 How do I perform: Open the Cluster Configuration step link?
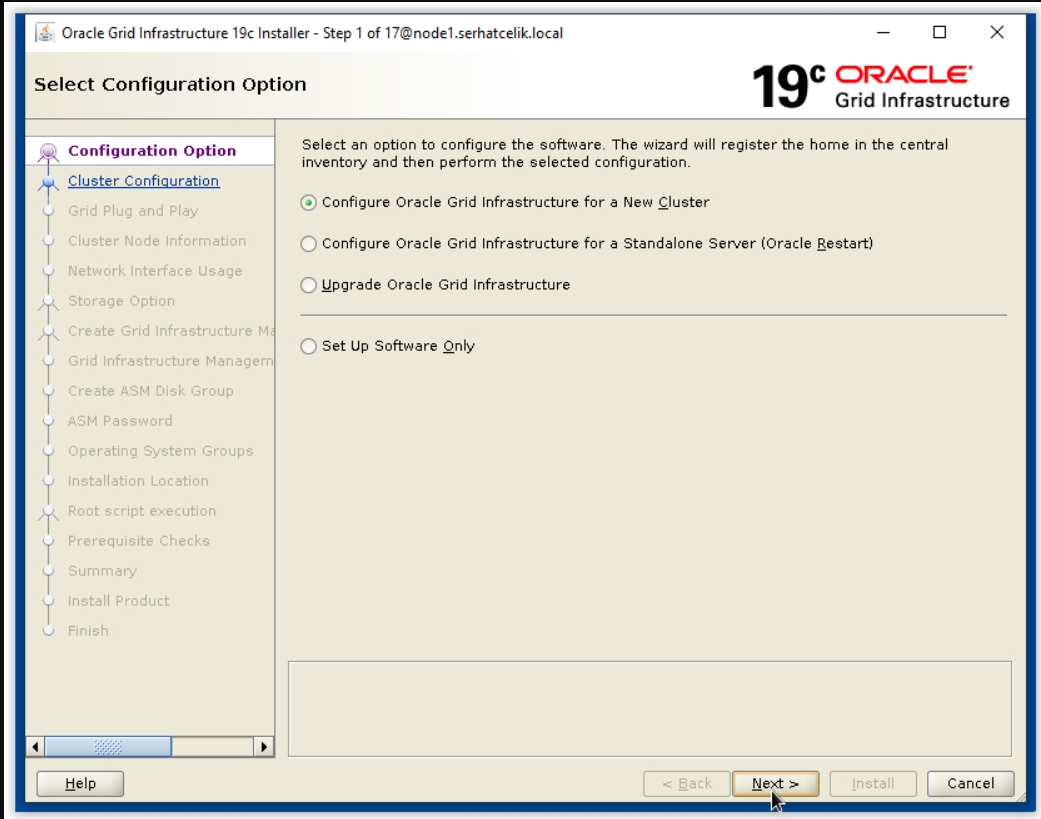143,181
